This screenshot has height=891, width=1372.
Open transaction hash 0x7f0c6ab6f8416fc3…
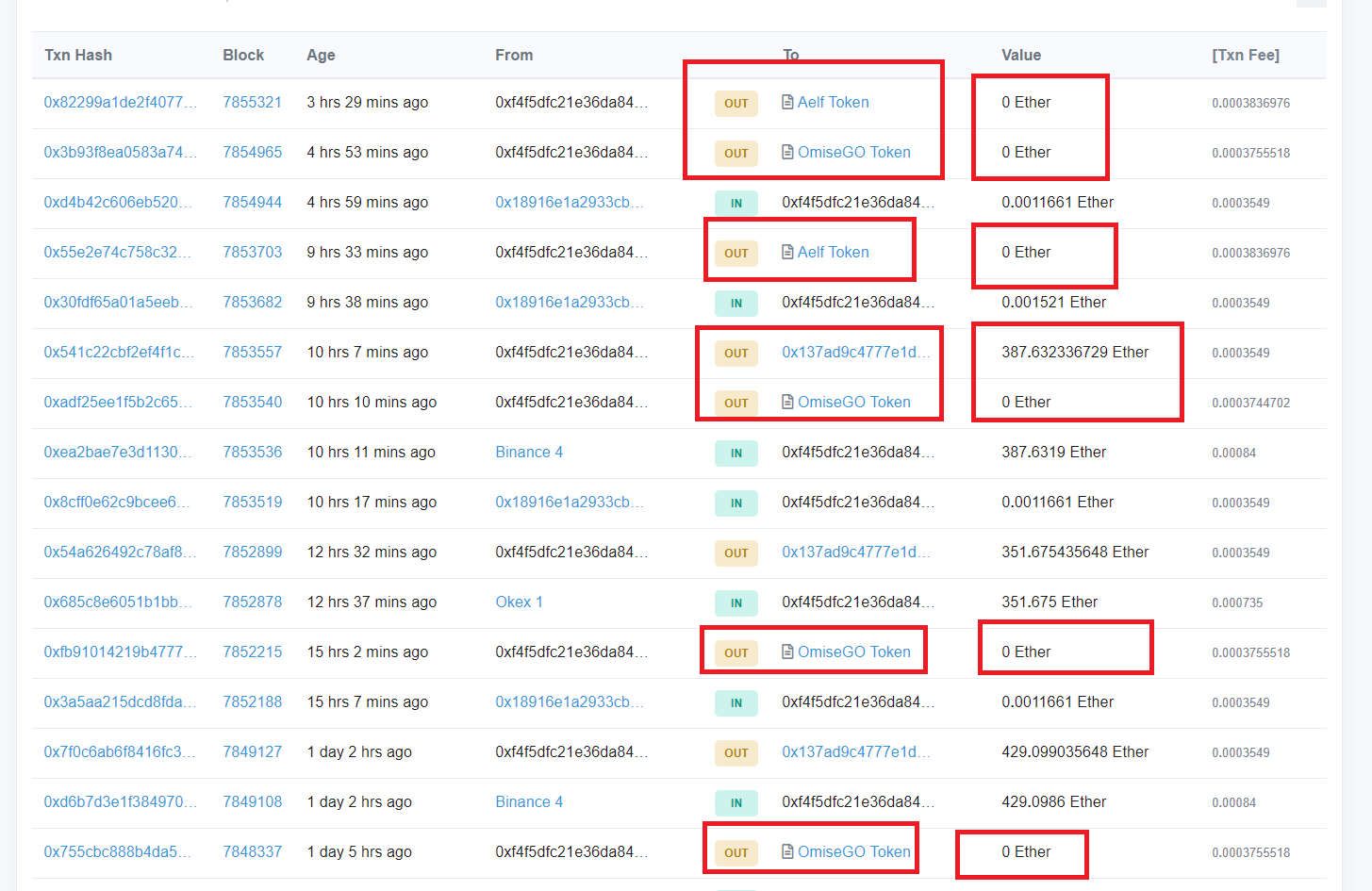tap(121, 751)
